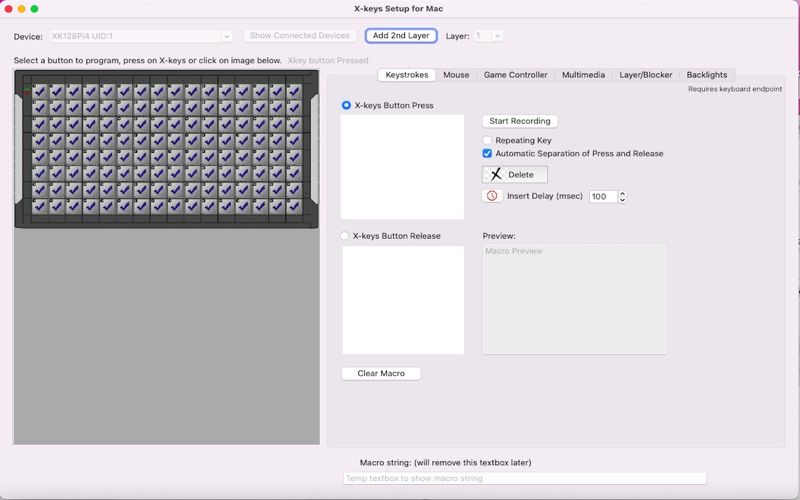Screen dimensions: 800x500
Task: Decrease the Insert Delay value with down arrow
Action: (622, 199)
